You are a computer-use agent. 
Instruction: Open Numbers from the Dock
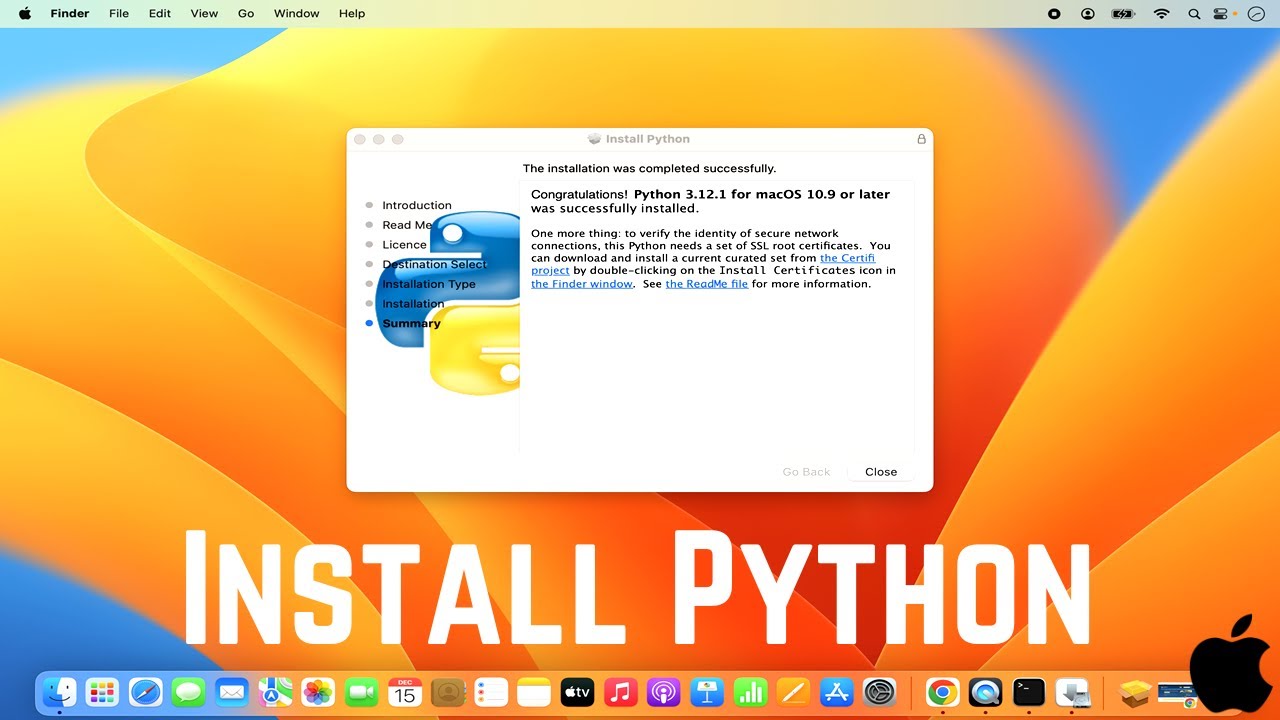(750, 692)
